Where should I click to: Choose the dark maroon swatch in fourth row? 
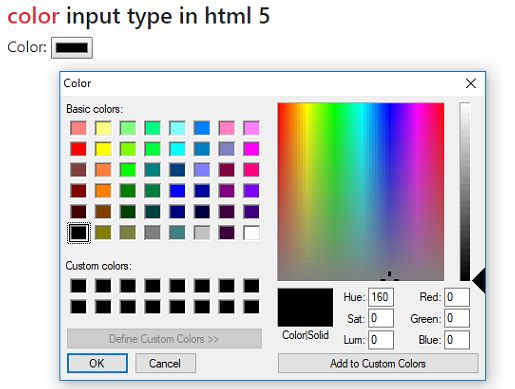point(78,191)
